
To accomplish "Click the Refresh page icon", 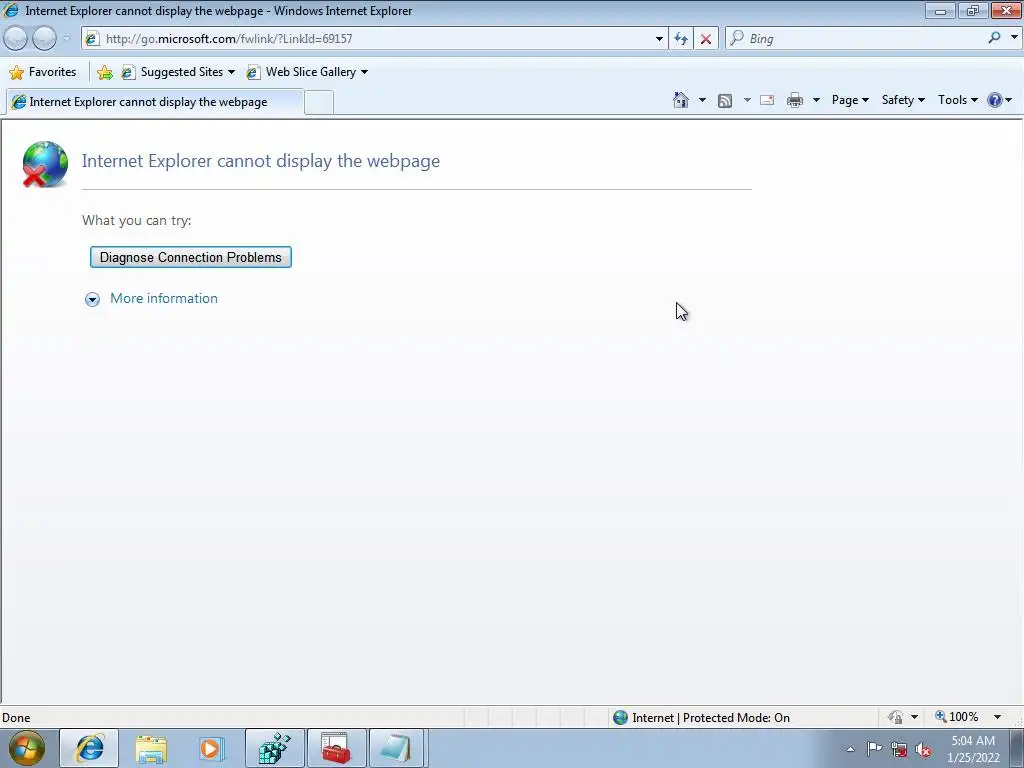I will [x=681, y=39].
